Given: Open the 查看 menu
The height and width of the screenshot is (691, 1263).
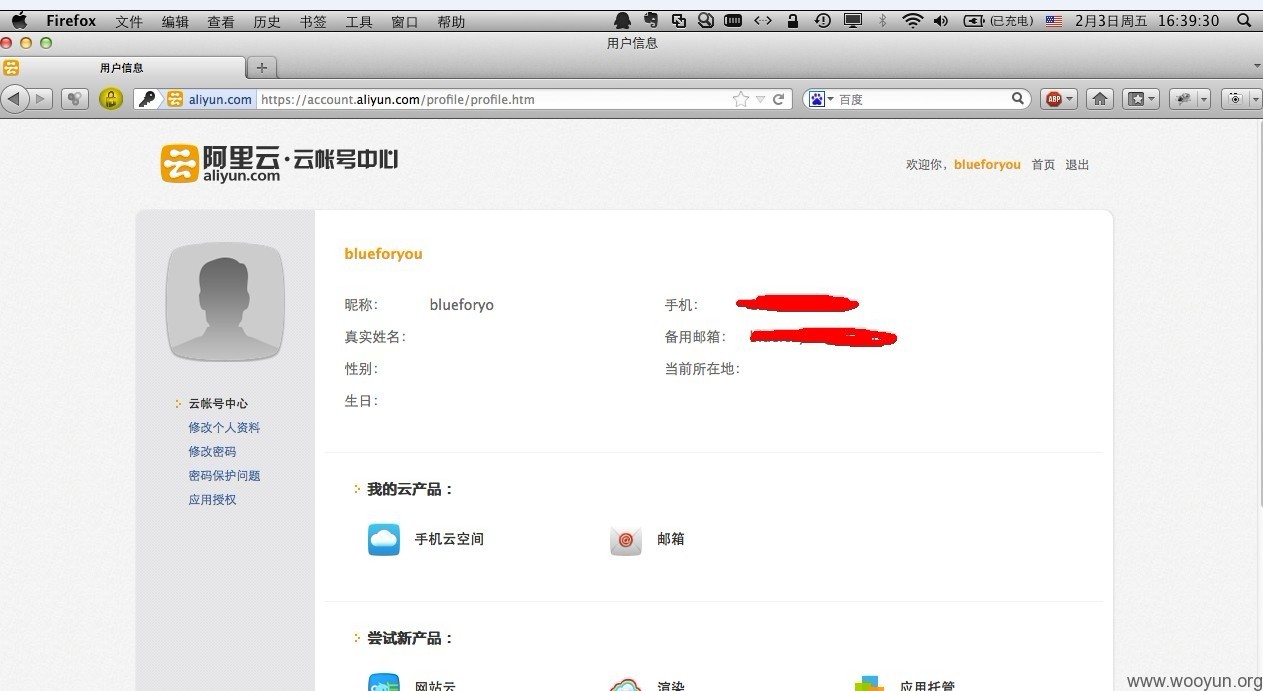Looking at the screenshot, I should click(x=221, y=21).
